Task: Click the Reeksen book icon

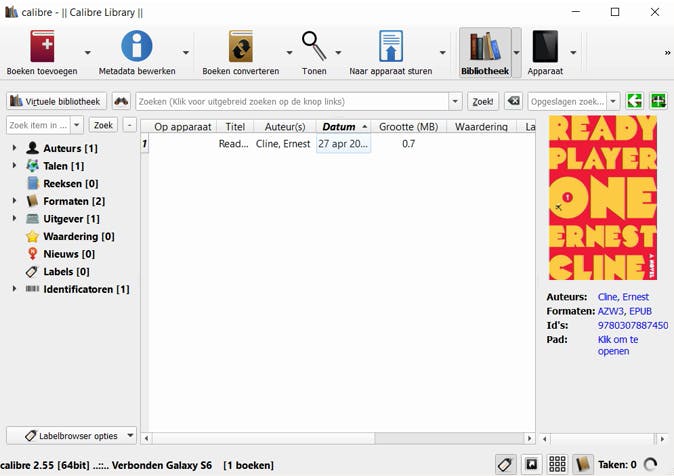Action: tap(33, 183)
